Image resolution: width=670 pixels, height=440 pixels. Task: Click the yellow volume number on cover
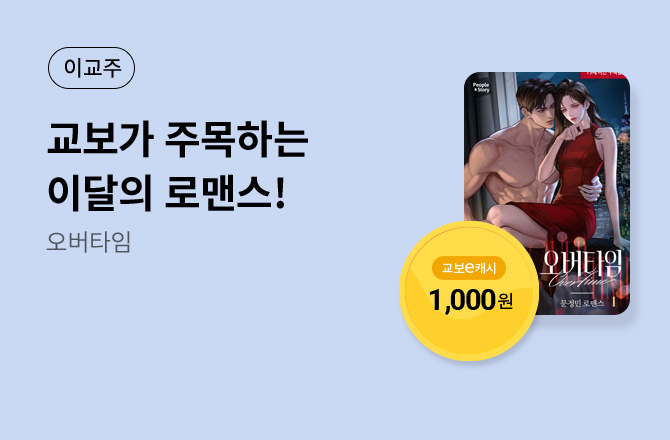click(614, 302)
